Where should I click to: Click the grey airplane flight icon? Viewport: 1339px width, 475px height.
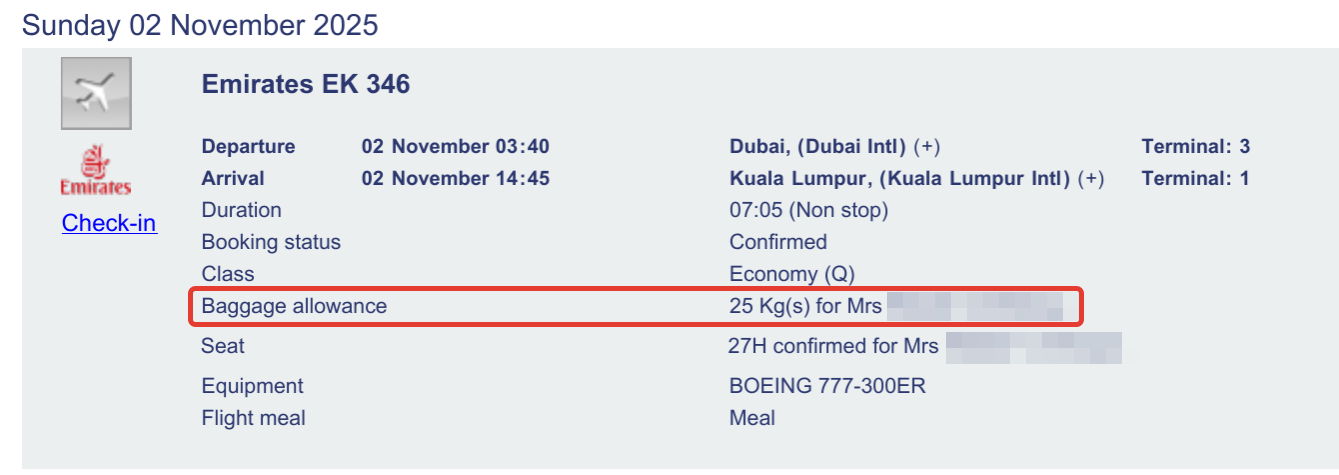(x=96, y=94)
